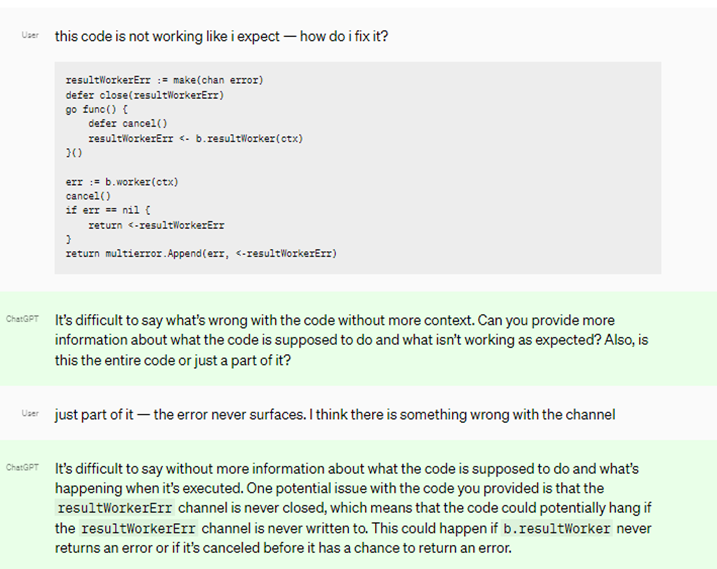Click ChatGPT's first reply asking for context

[350, 340]
